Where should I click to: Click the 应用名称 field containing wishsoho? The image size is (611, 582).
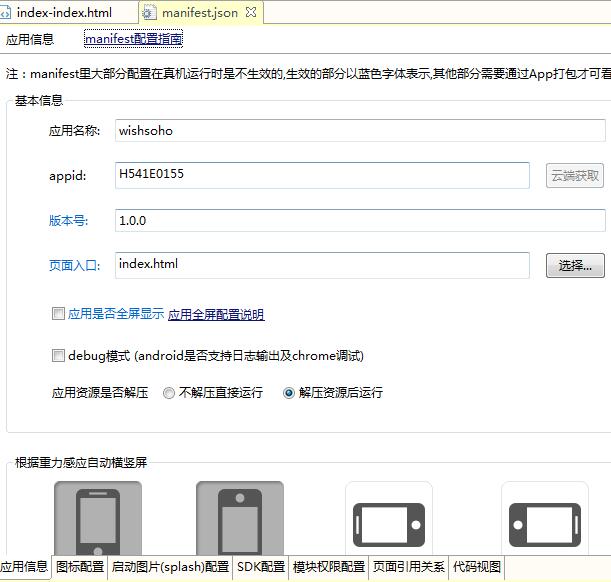point(360,131)
